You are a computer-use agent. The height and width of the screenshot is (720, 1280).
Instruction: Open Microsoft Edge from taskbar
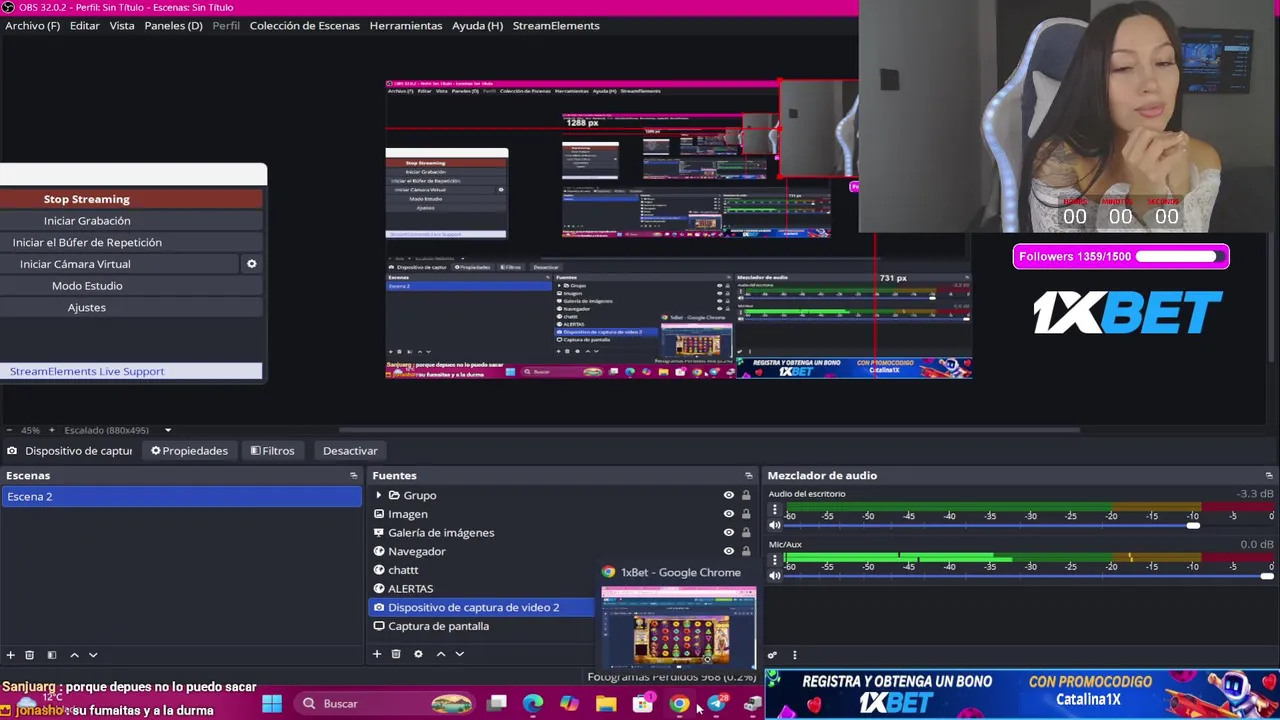(x=533, y=704)
